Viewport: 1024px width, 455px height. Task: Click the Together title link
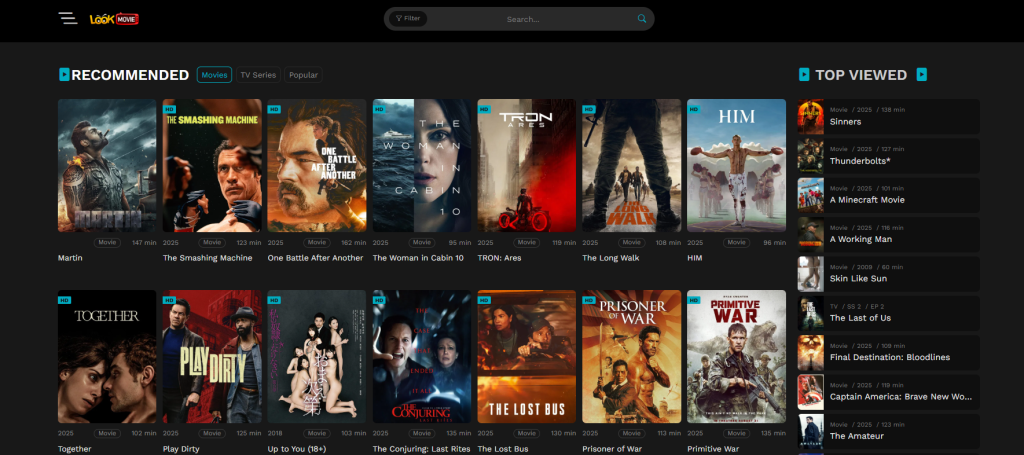75,449
